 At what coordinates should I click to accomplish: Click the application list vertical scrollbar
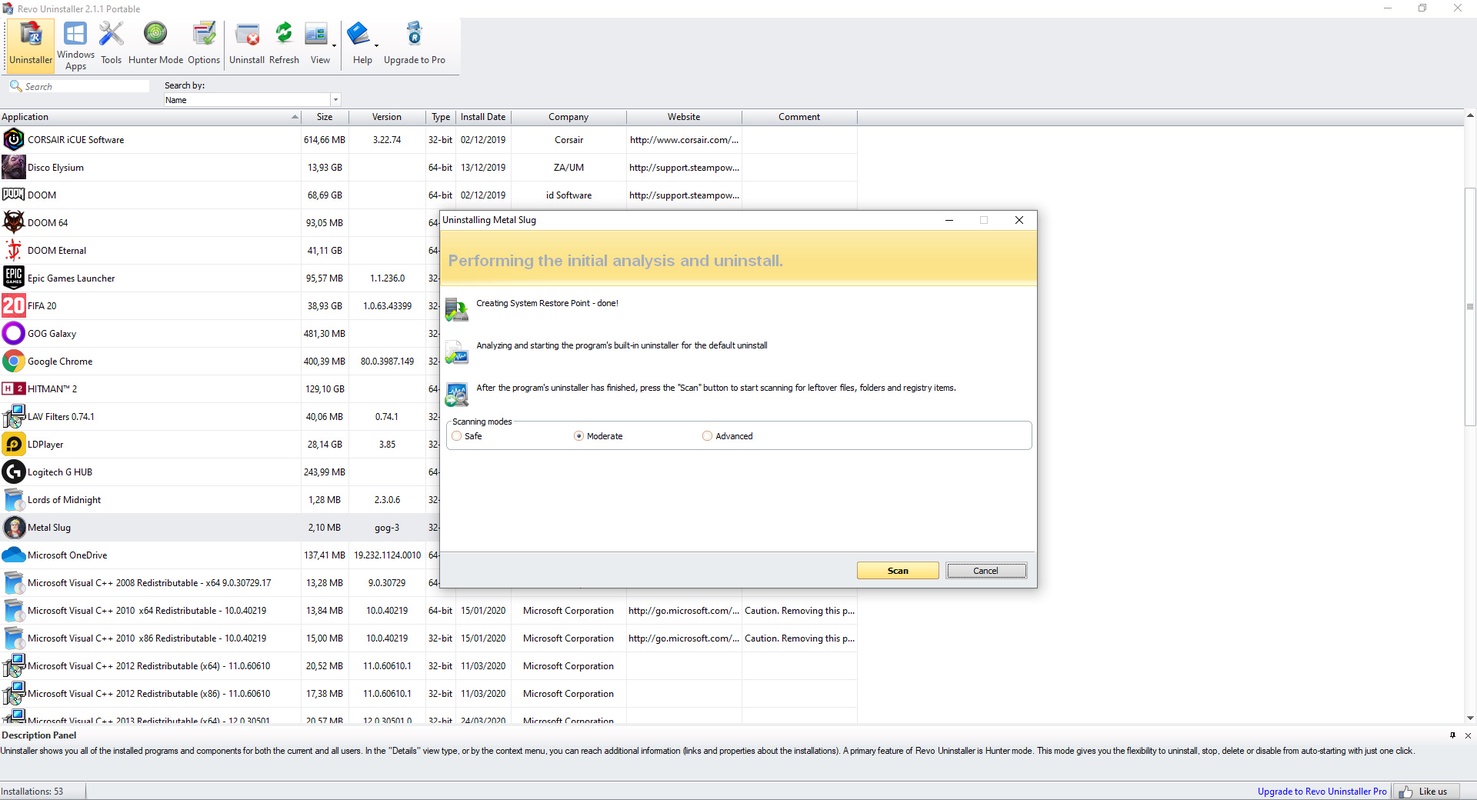(x=1469, y=400)
